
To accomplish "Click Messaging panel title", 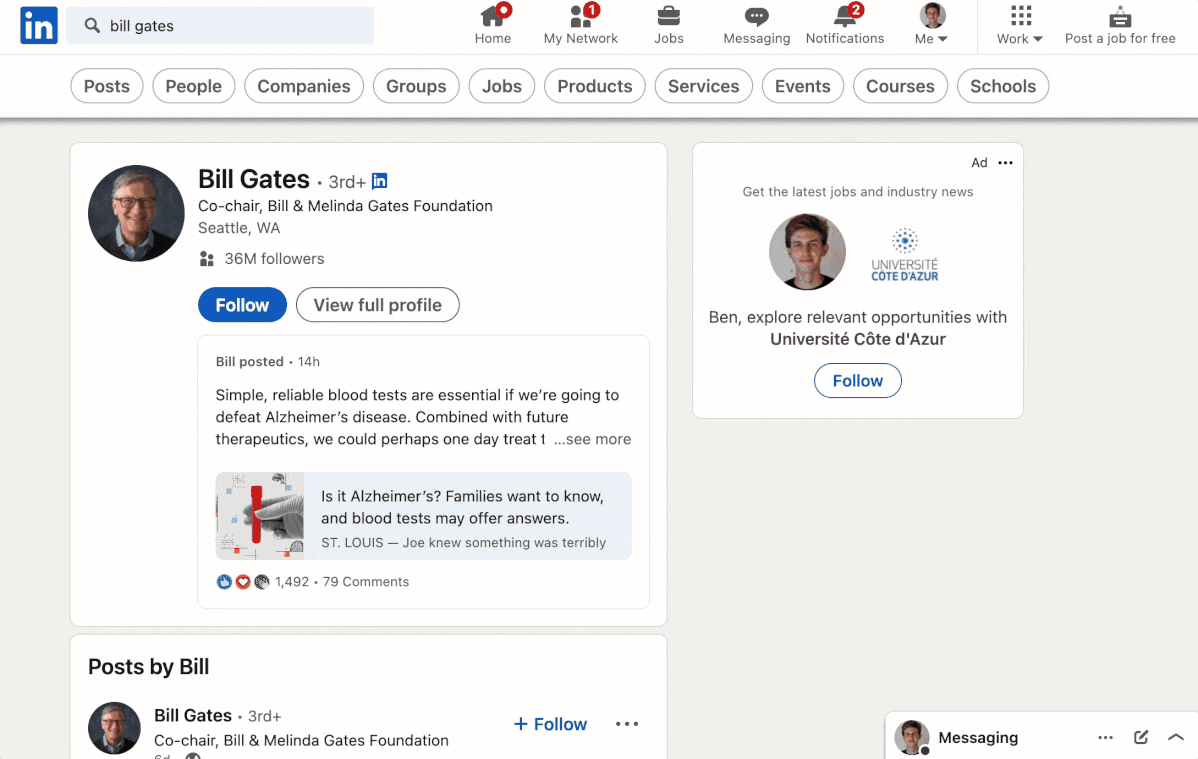I will [978, 738].
